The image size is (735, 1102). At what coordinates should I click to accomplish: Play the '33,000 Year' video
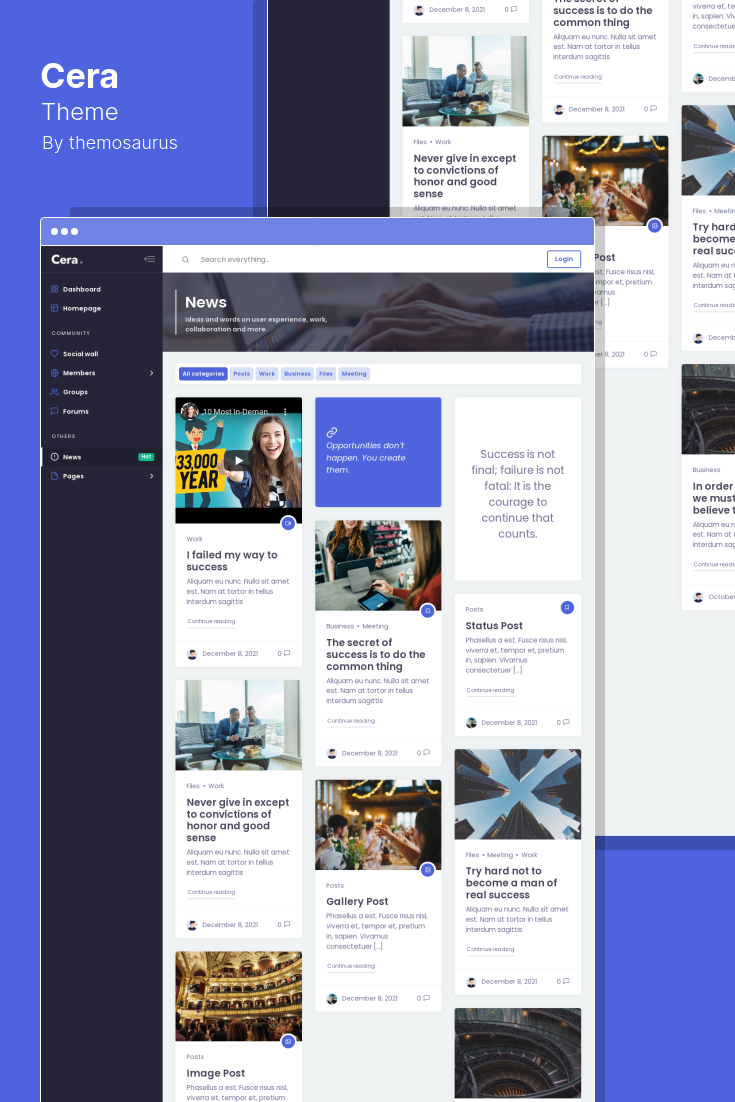click(239, 461)
